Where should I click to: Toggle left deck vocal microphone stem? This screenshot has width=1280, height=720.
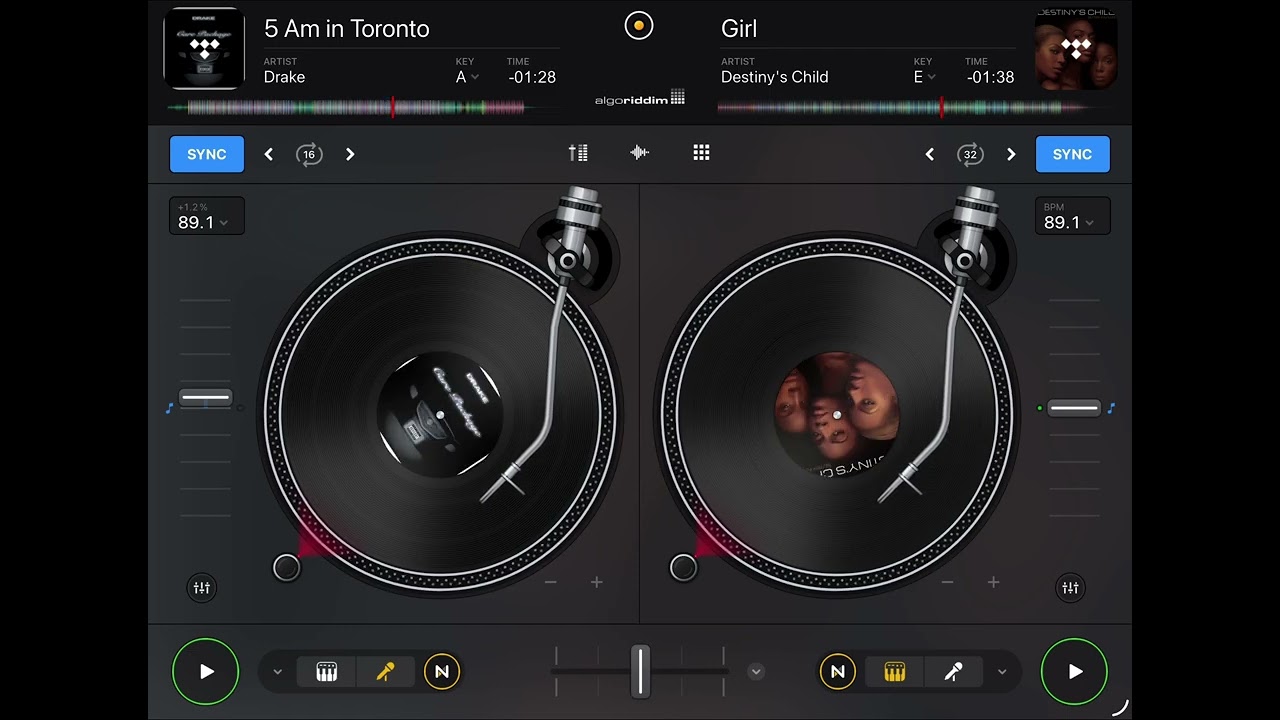pyautogui.click(x=385, y=672)
